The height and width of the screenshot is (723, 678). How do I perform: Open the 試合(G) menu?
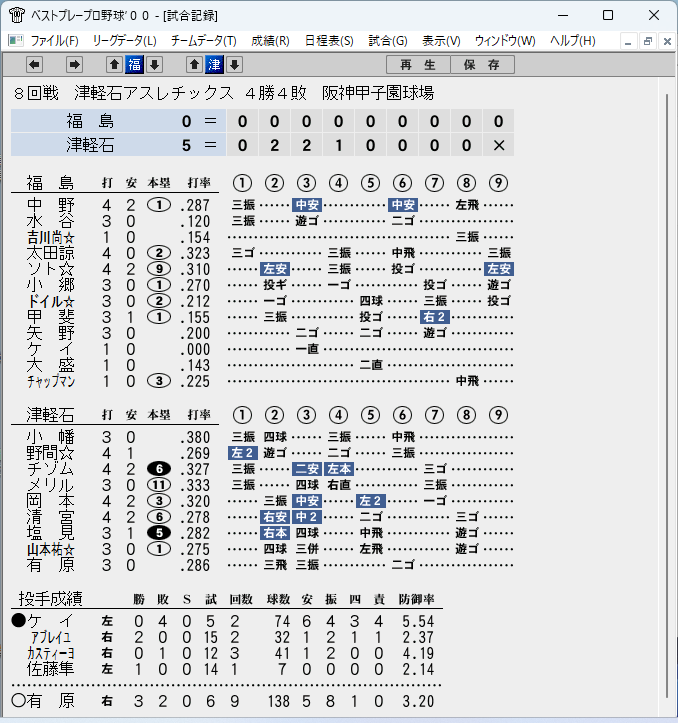388,41
